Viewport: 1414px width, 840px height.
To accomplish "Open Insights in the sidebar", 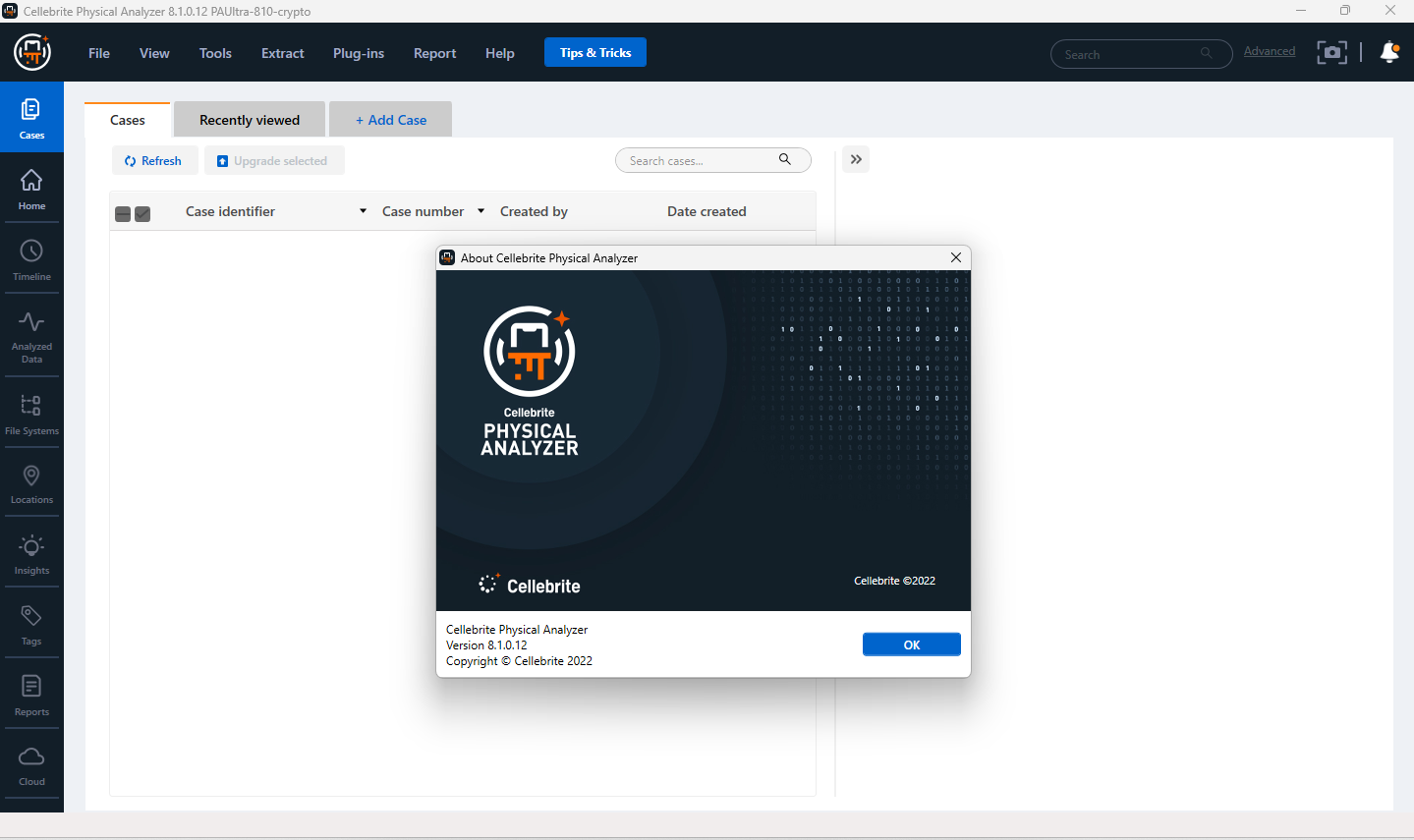I will [31, 555].
